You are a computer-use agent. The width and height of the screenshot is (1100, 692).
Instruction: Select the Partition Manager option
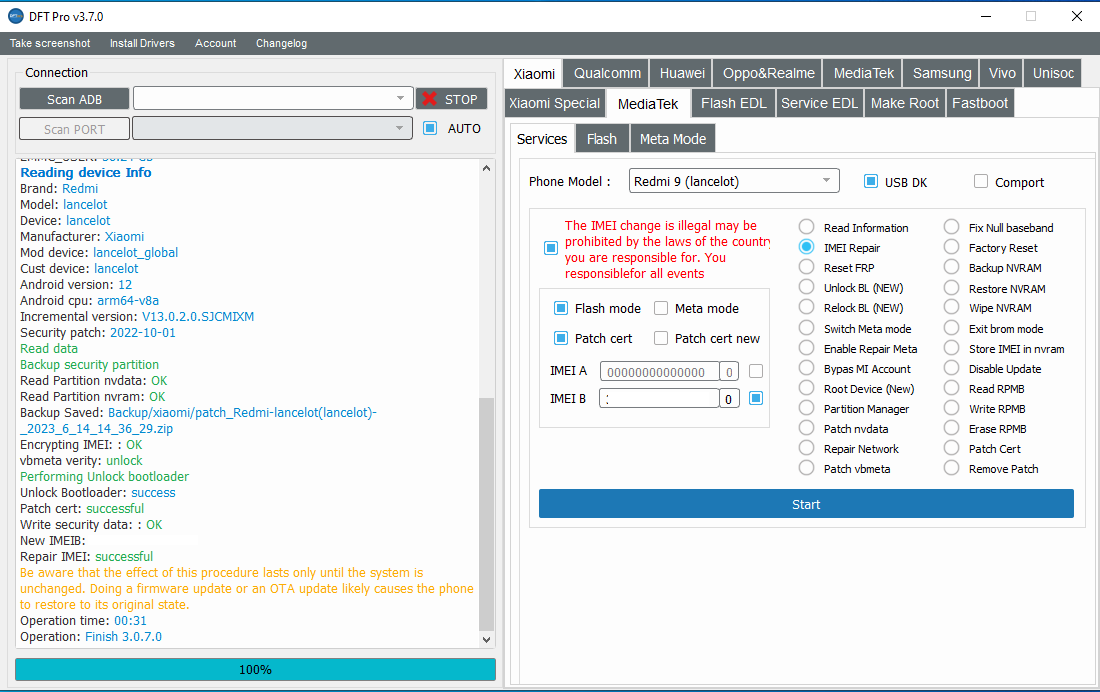(x=807, y=408)
